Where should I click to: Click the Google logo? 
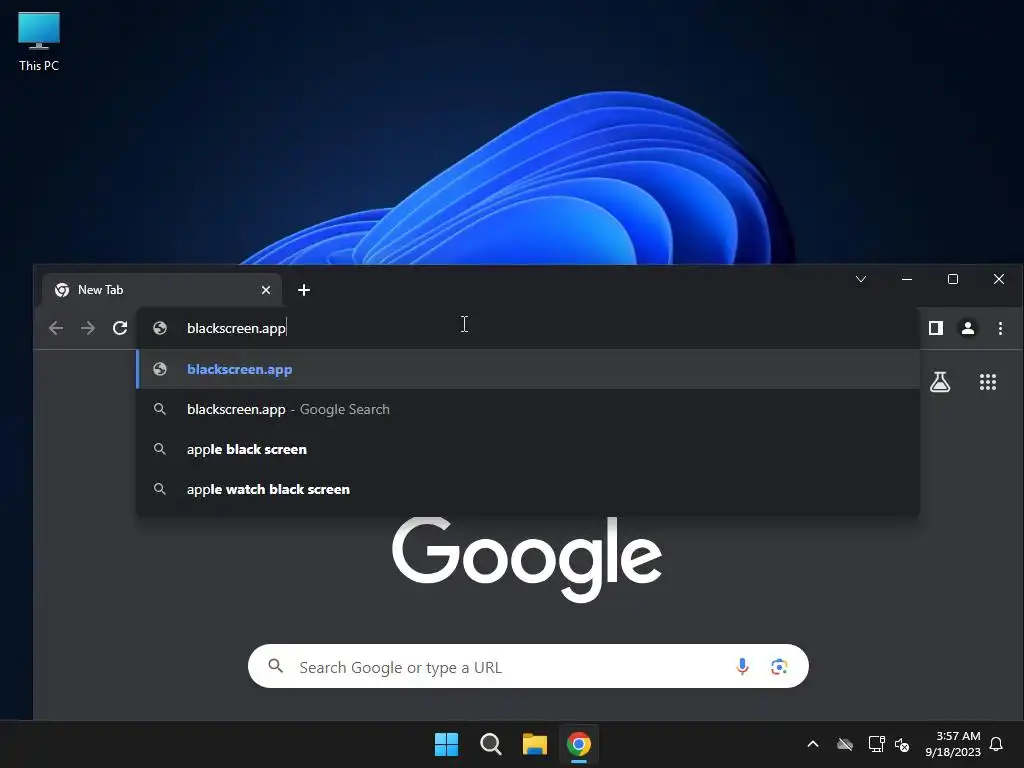pos(527,558)
